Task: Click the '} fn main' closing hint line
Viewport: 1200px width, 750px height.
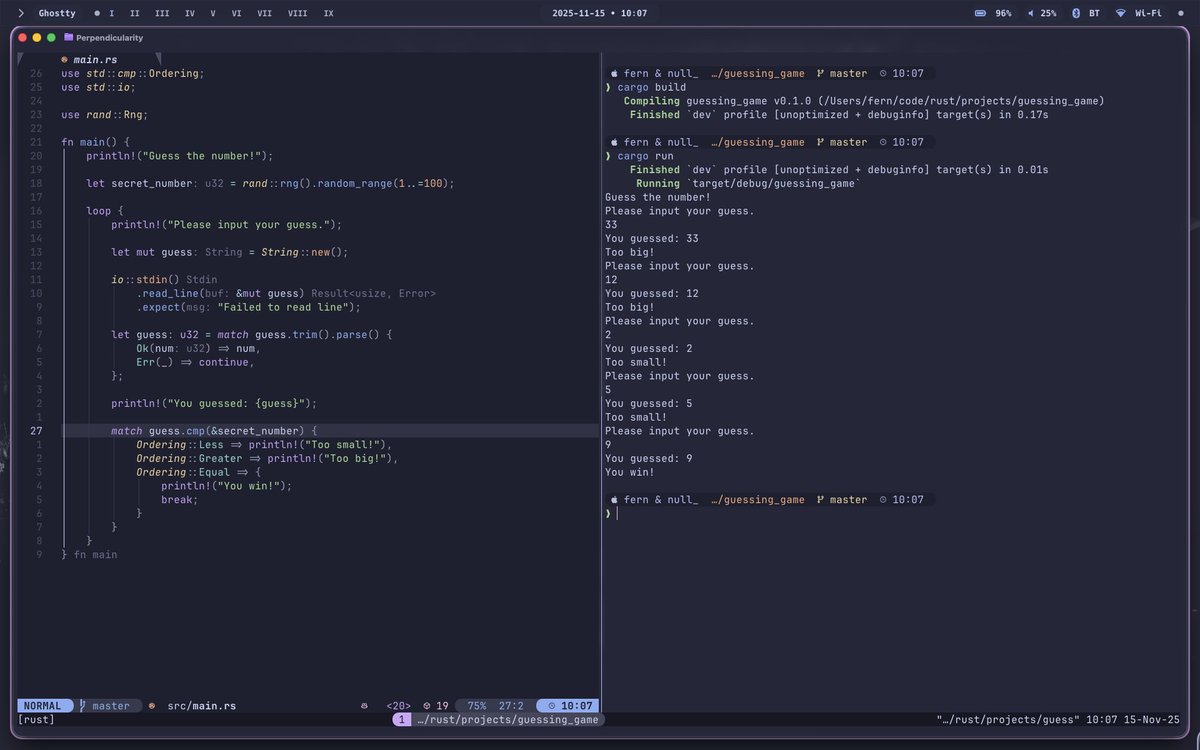Action: click(x=89, y=555)
